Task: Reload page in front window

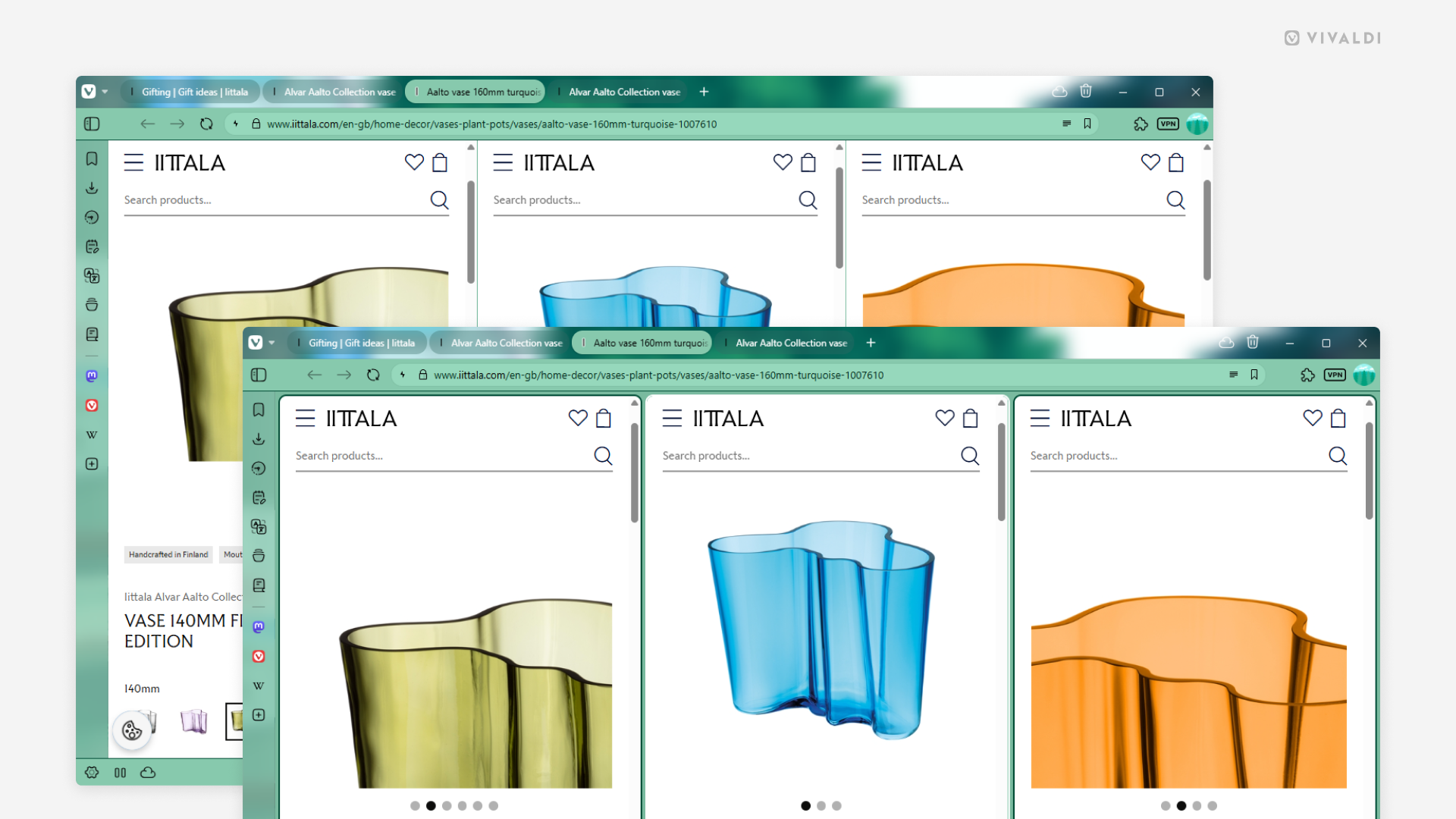Action: (373, 375)
